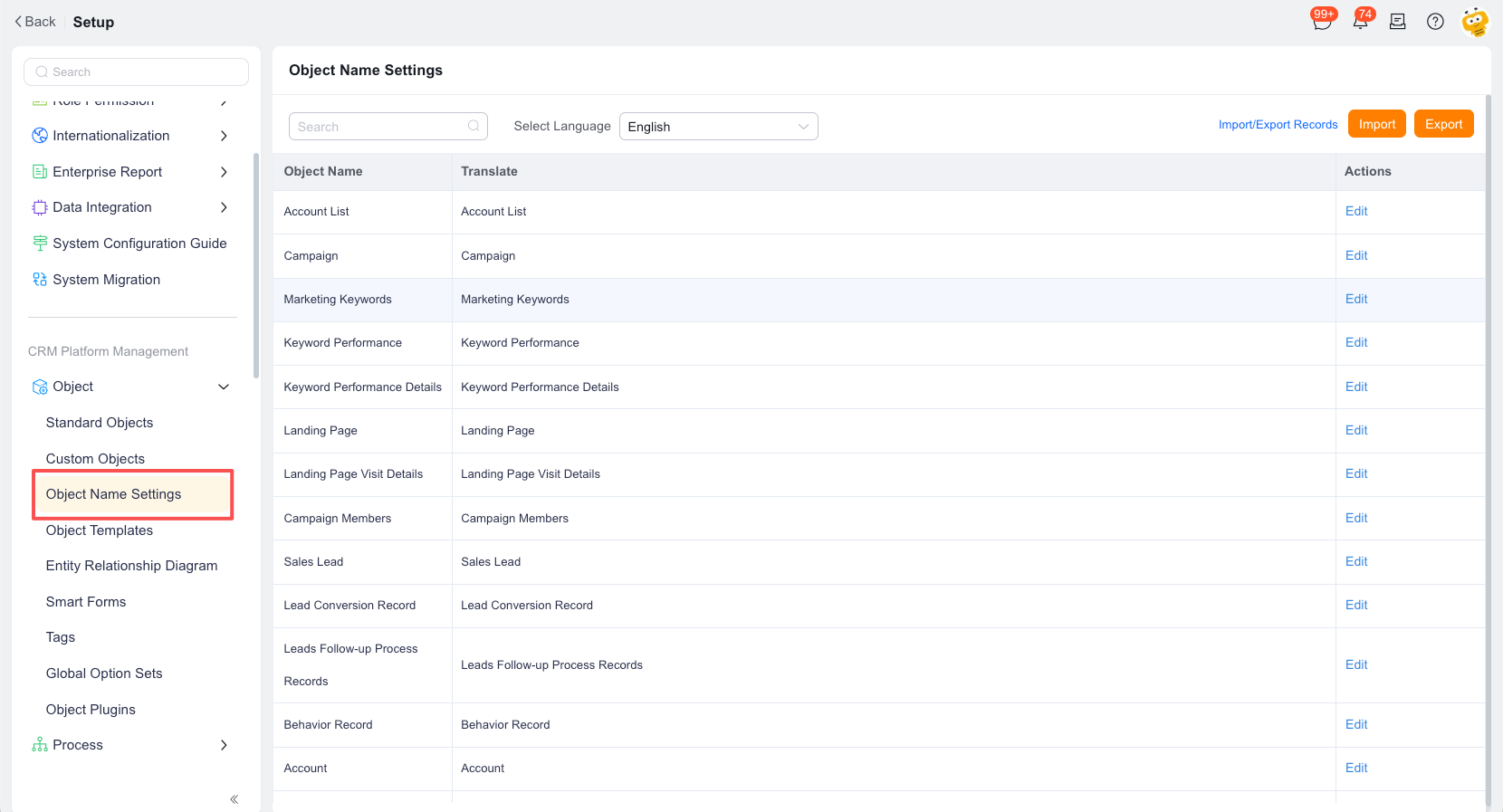
Task: Collapse the Object section chevron
Action: coord(224,387)
